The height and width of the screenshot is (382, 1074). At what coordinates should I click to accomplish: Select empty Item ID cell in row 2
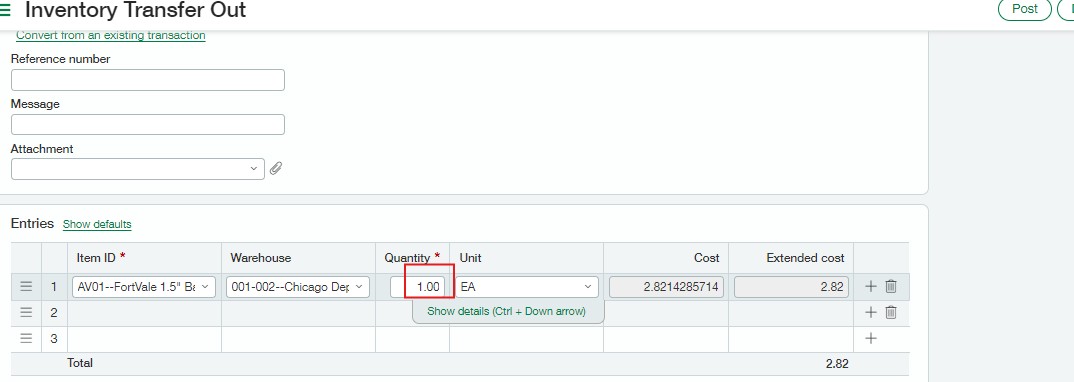(x=145, y=313)
